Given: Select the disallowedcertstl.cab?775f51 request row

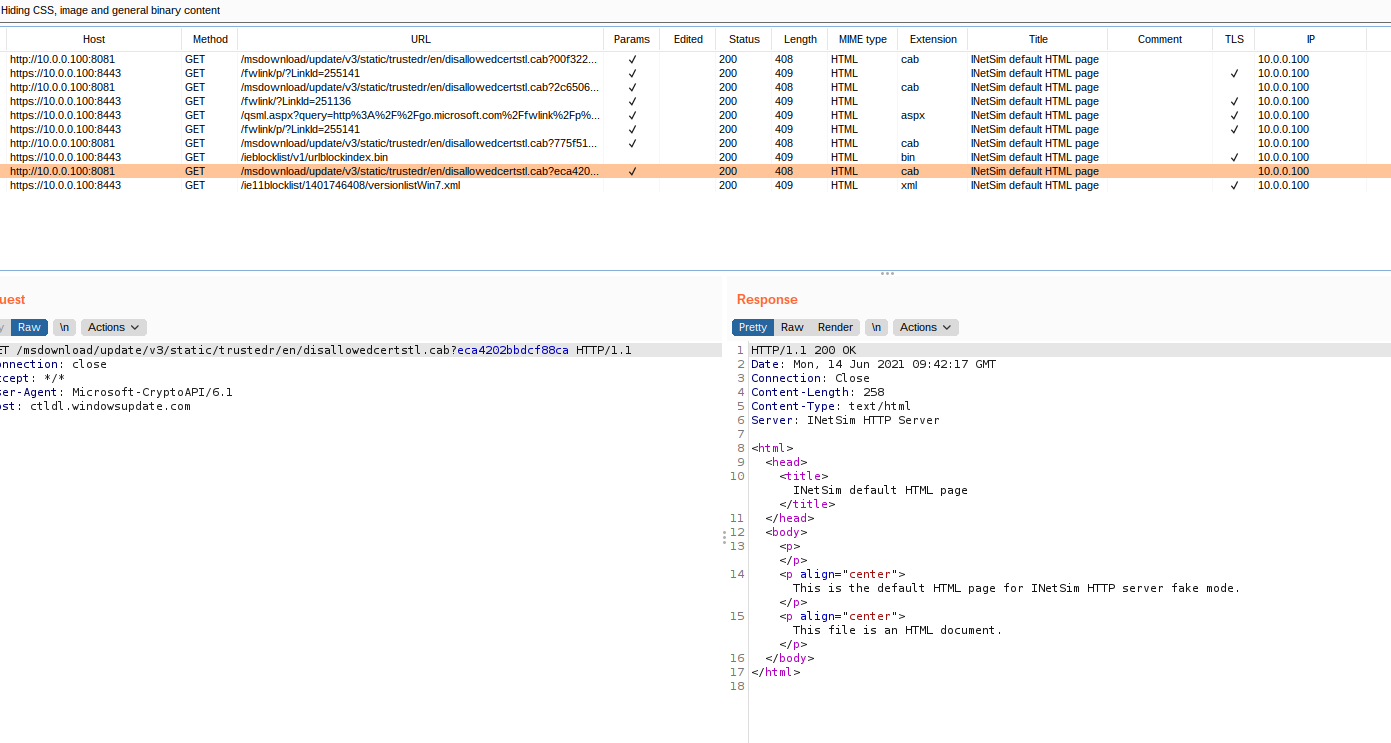Looking at the screenshot, I should (x=695, y=143).
